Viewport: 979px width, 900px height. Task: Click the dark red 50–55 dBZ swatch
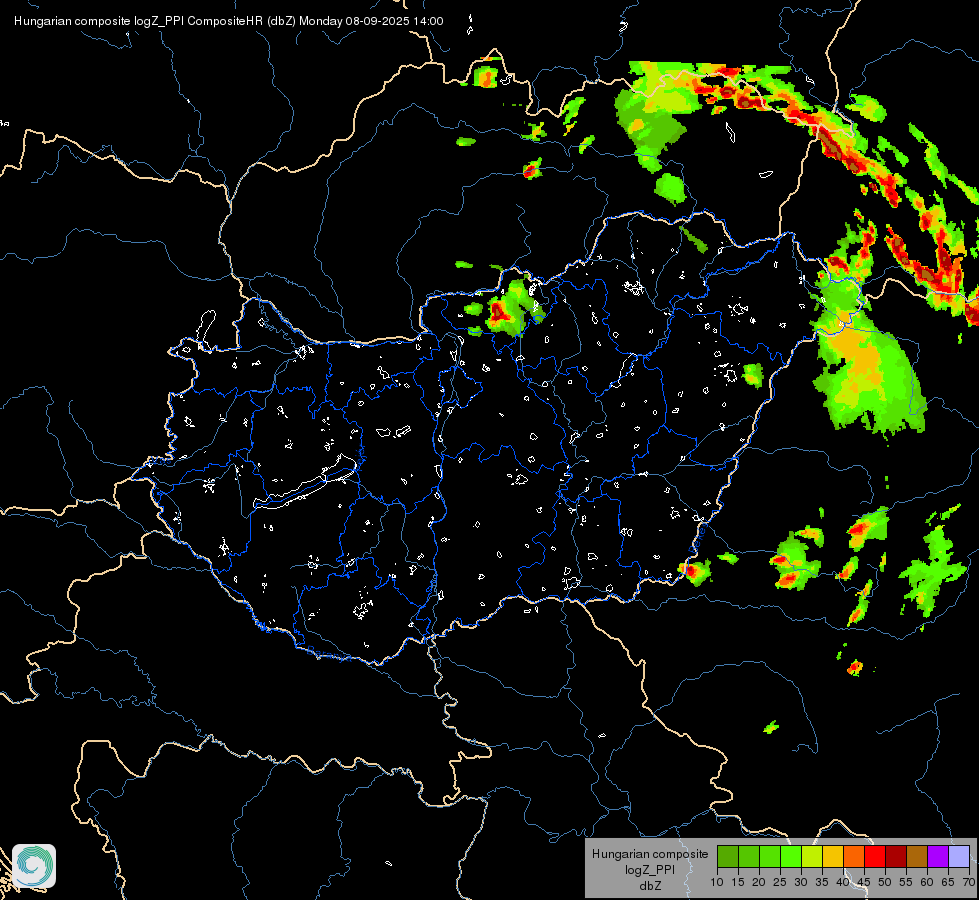pos(896,856)
